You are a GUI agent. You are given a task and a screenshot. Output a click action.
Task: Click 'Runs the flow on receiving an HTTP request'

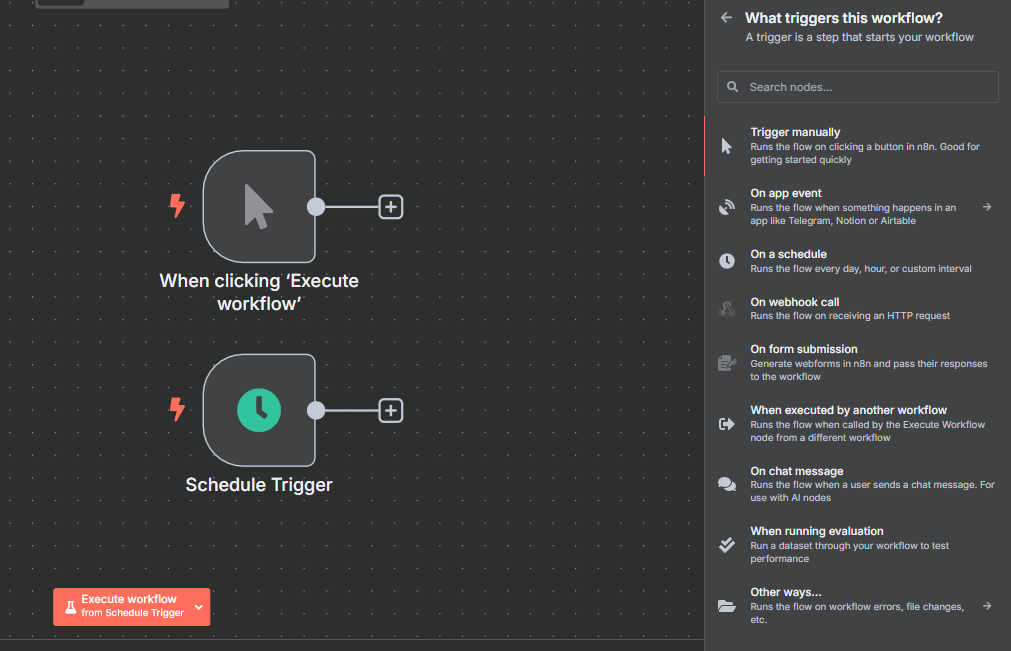pyautogui.click(x=850, y=316)
